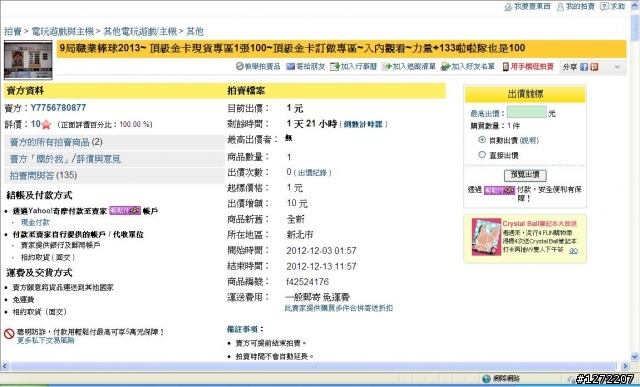Click the 電玩遊戲與主機 breadcrumb link
The height and width of the screenshot is (387, 640).
tap(62, 31)
